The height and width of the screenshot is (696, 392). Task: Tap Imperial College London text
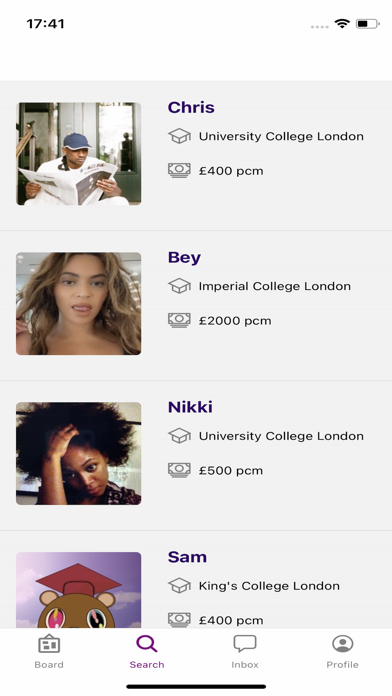(274, 286)
